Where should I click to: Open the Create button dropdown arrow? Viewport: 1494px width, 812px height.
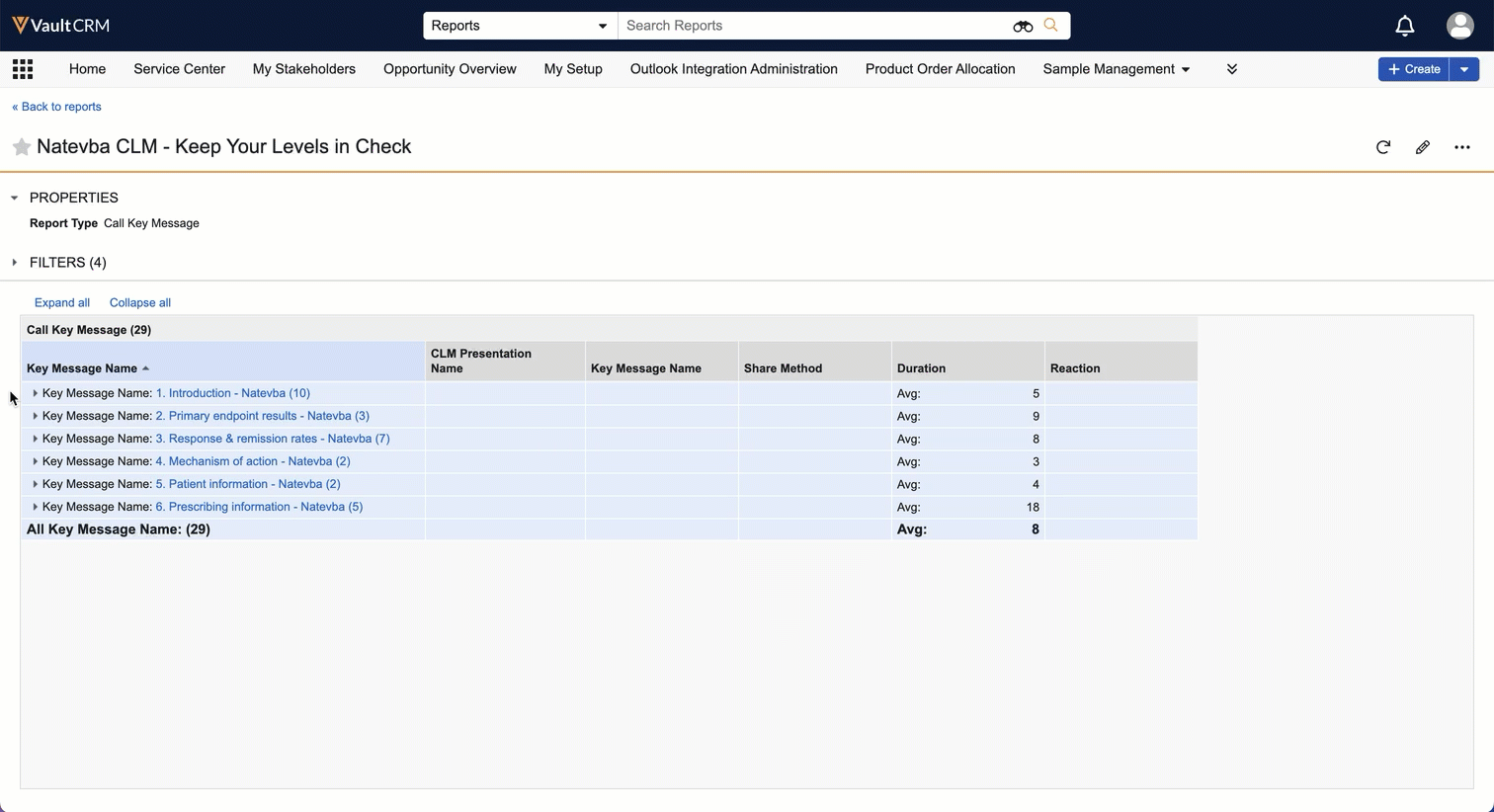[1464, 69]
